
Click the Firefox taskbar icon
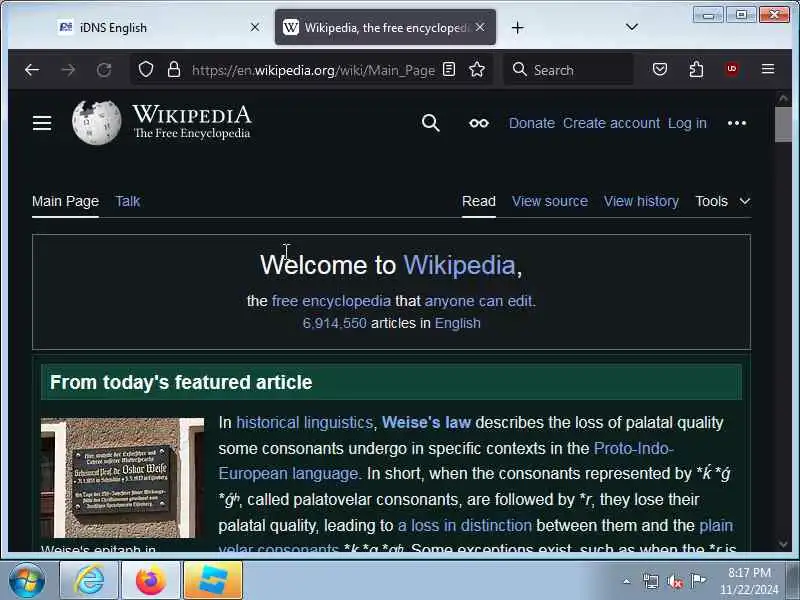pyautogui.click(x=151, y=581)
